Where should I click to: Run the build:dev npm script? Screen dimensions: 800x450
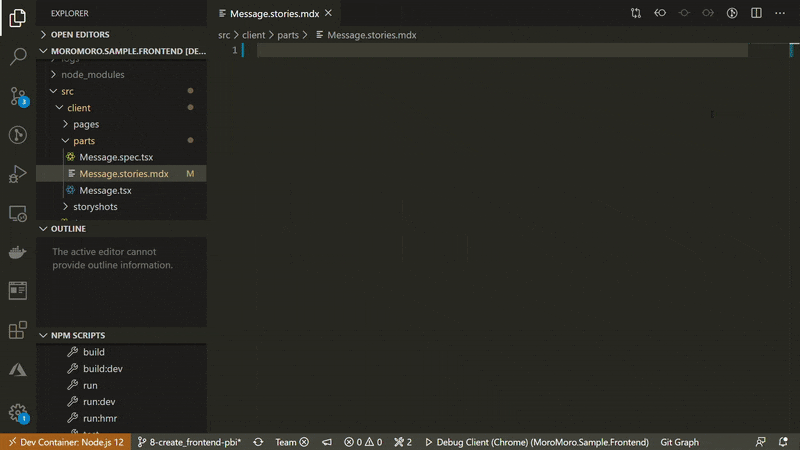coord(121,368)
